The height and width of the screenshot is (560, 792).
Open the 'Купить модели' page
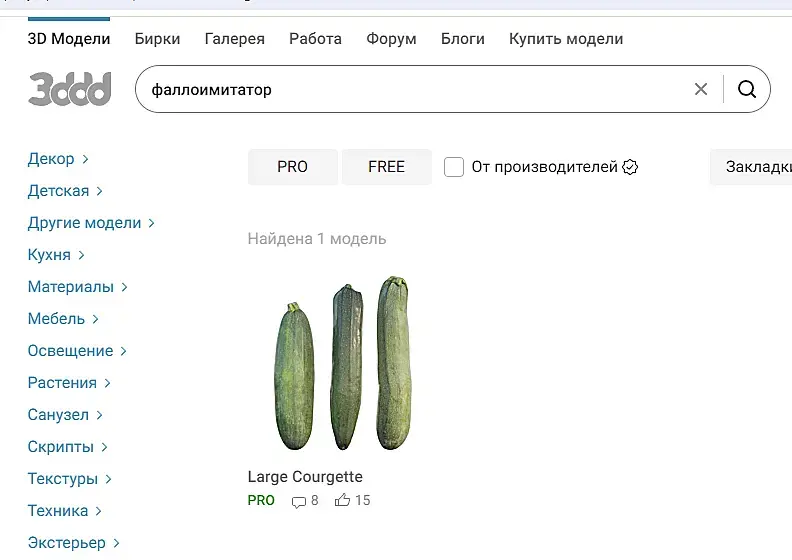[565, 39]
